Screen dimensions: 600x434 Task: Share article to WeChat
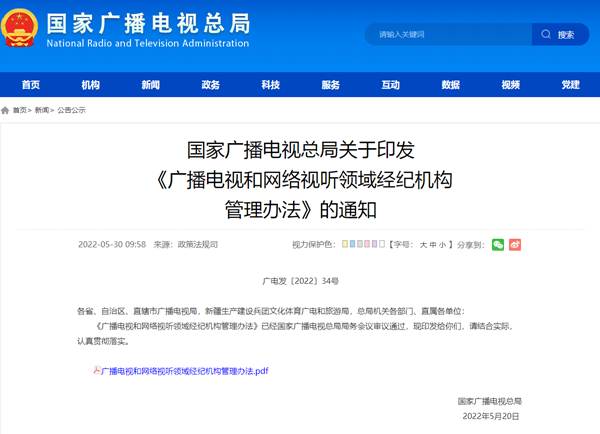click(498, 244)
